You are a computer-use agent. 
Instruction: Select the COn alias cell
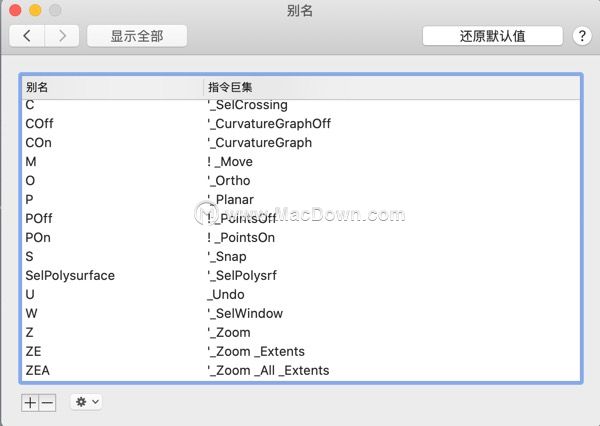tap(38, 143)
